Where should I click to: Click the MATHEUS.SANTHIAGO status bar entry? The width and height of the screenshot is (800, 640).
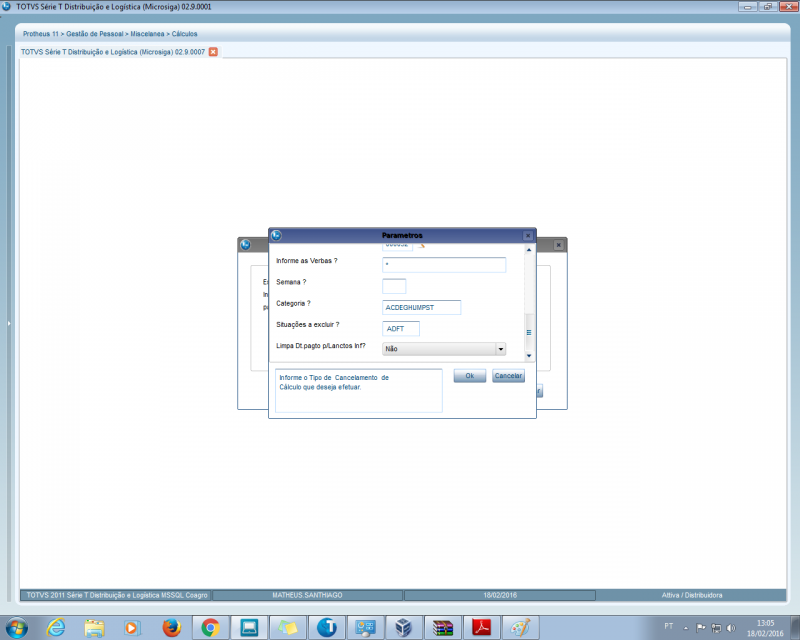coord(307,595)
